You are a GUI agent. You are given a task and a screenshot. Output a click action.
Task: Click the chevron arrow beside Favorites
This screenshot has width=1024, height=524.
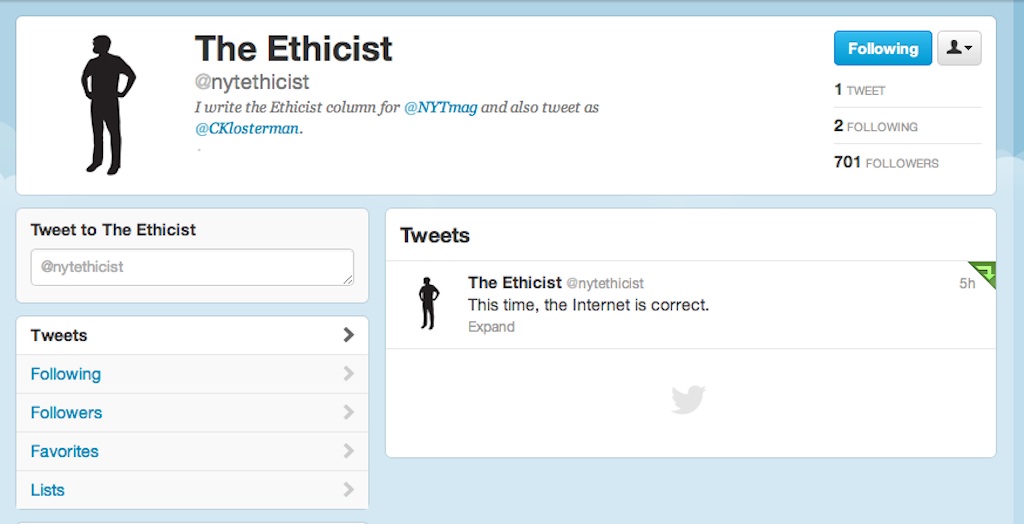(348, 451)
